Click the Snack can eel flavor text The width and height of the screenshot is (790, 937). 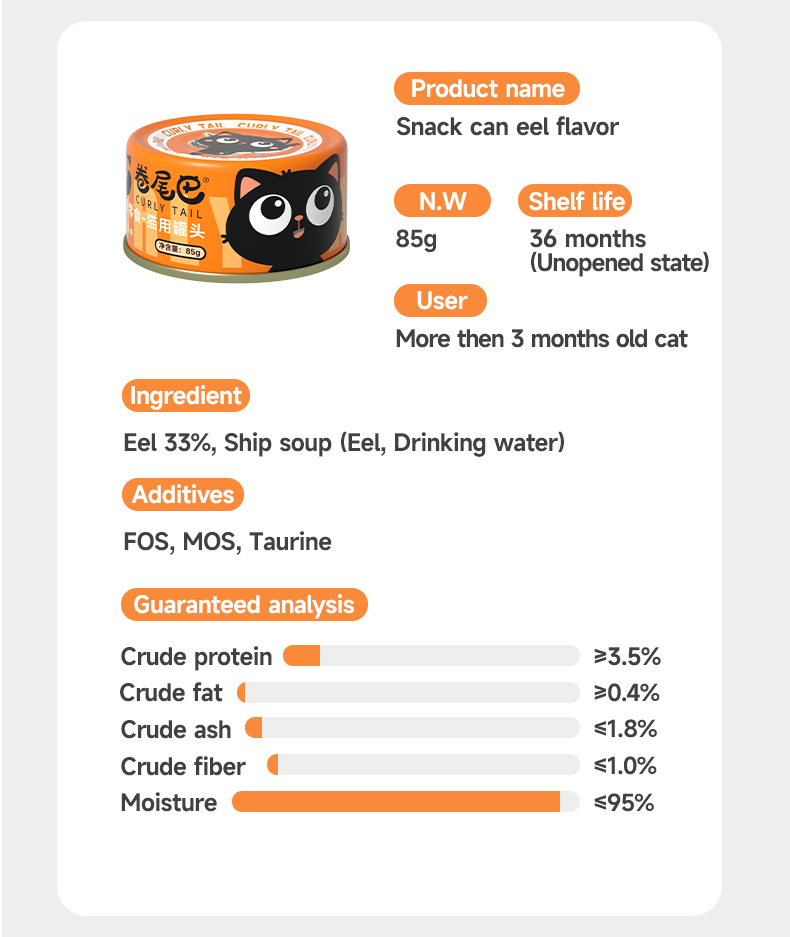(507, 127)
